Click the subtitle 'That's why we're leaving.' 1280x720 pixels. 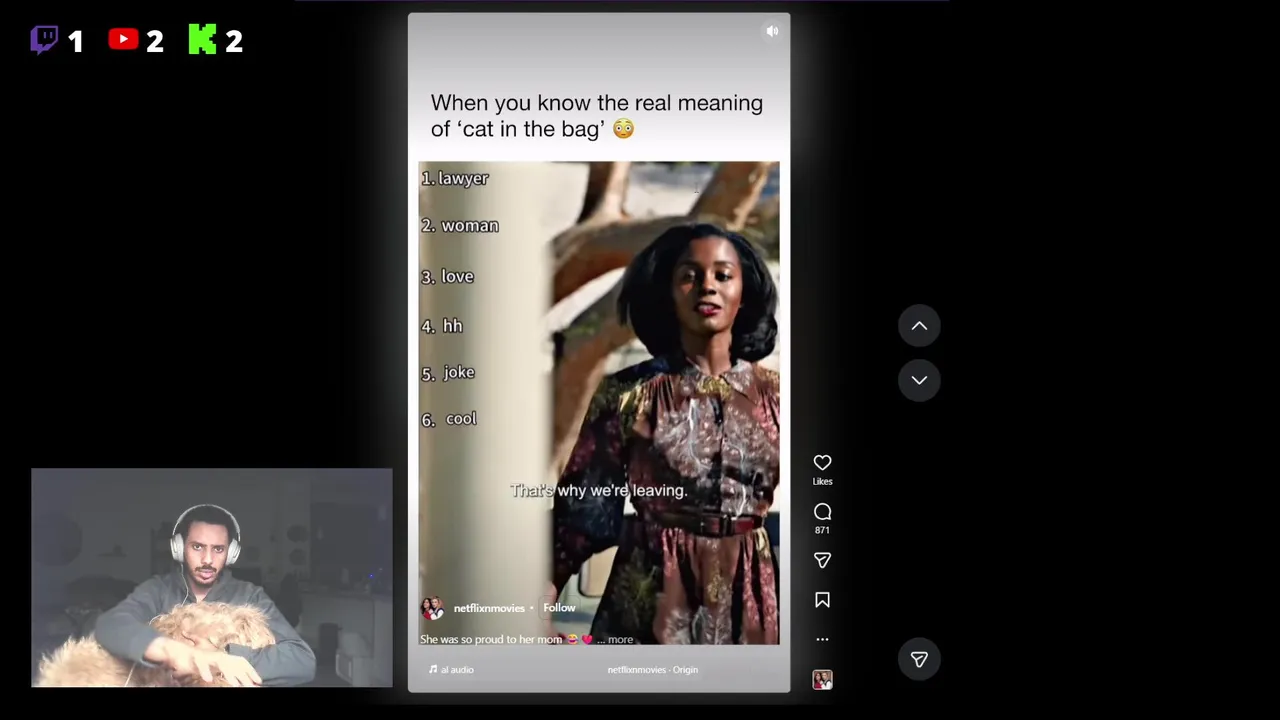coord(598,490)
